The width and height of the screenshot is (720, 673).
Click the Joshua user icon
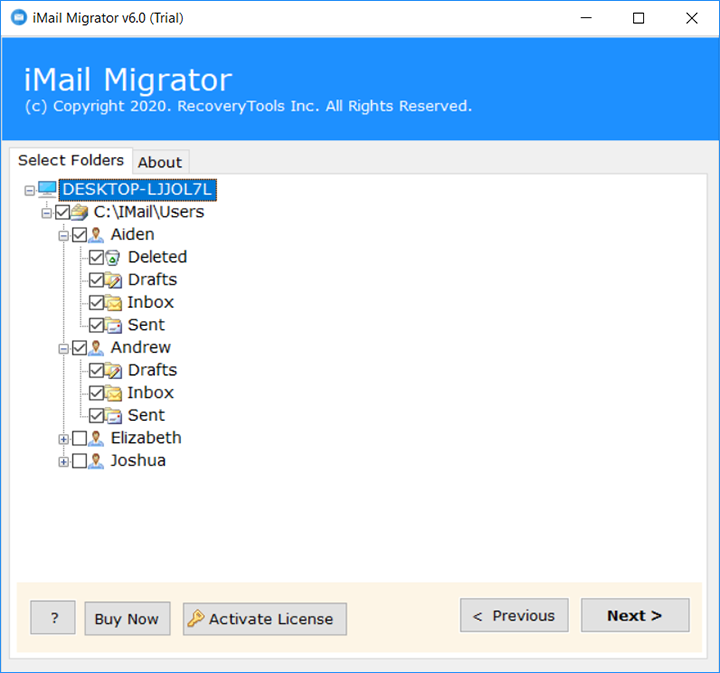(96, 461)
